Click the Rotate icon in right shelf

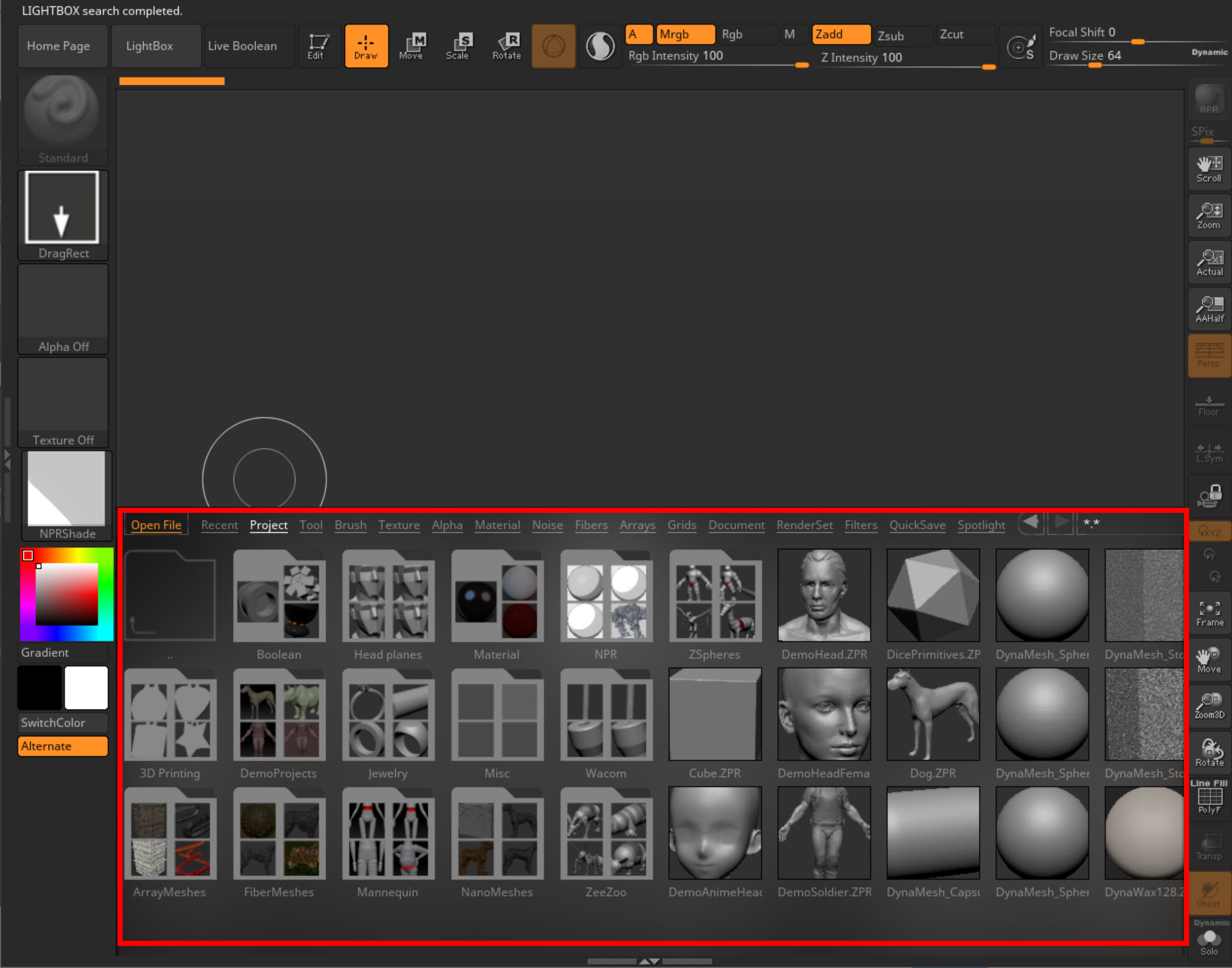coord(1209,752)
